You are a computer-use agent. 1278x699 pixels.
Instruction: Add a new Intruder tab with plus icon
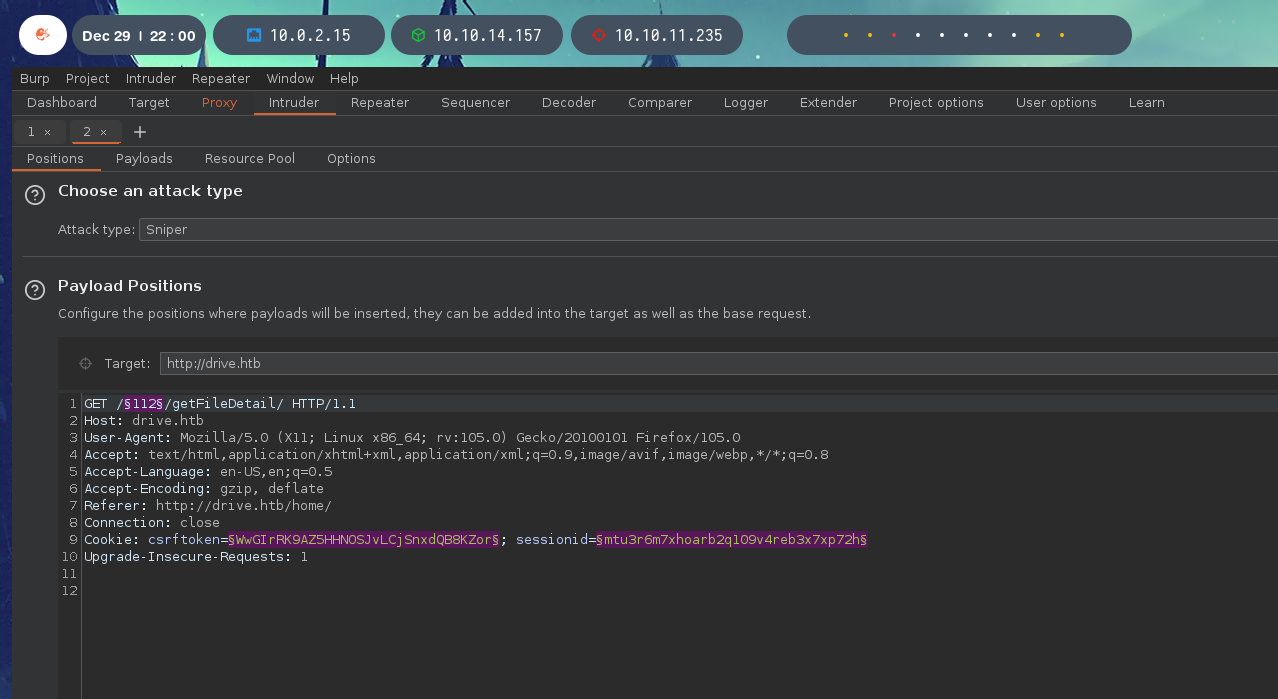tap(140, 132)
